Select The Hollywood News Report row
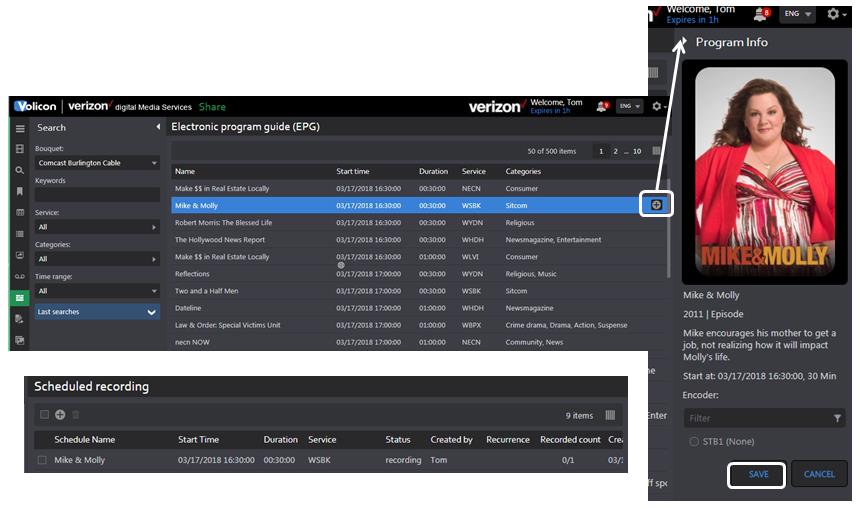860x509 pixels. 419,240
